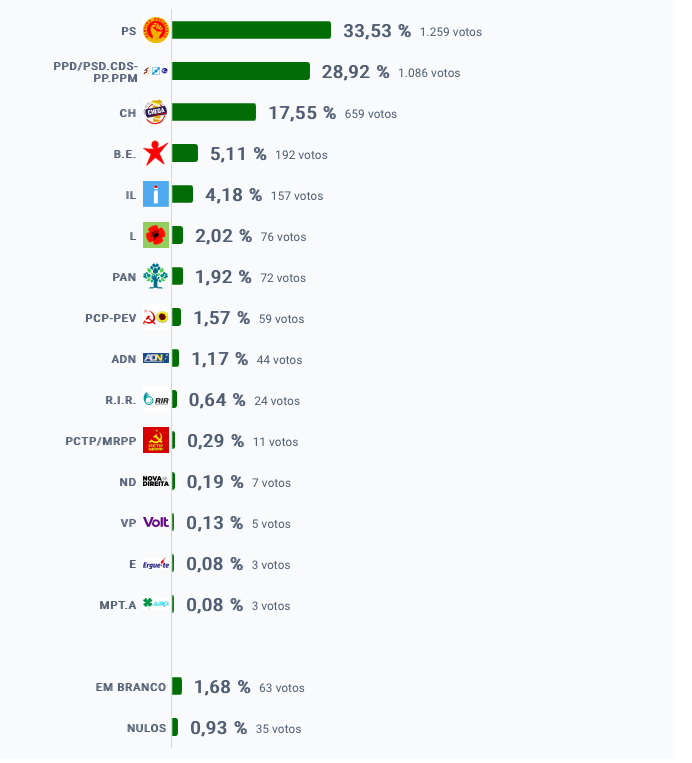This screenshot has width=692, height=763.
Task: Click the PPD/PSD.CDS-PP.PPM party label
Action: point(95,72)
